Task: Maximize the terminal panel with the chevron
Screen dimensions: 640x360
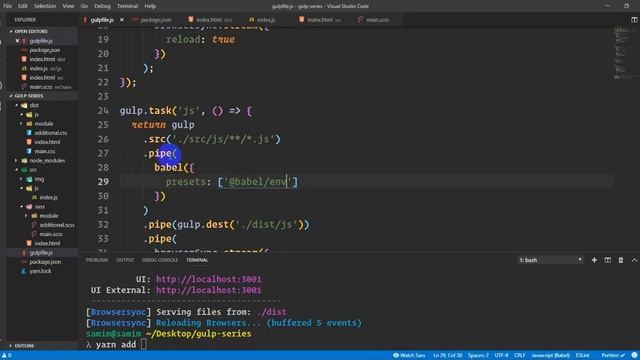Action: (x=634, y=260)
